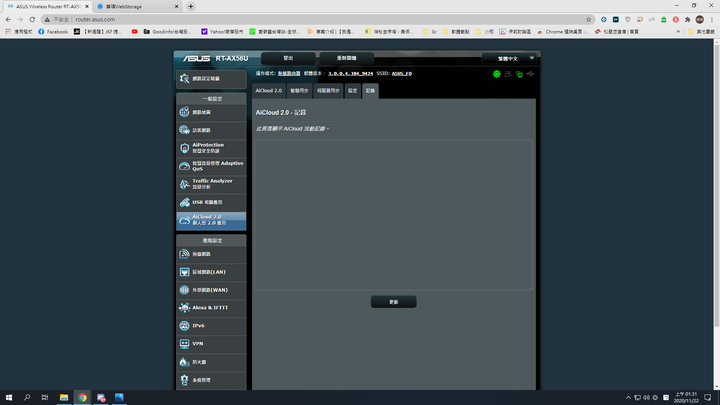Open VPN sidebar item
Screen dimensions: 720x405
coord(211,343)
